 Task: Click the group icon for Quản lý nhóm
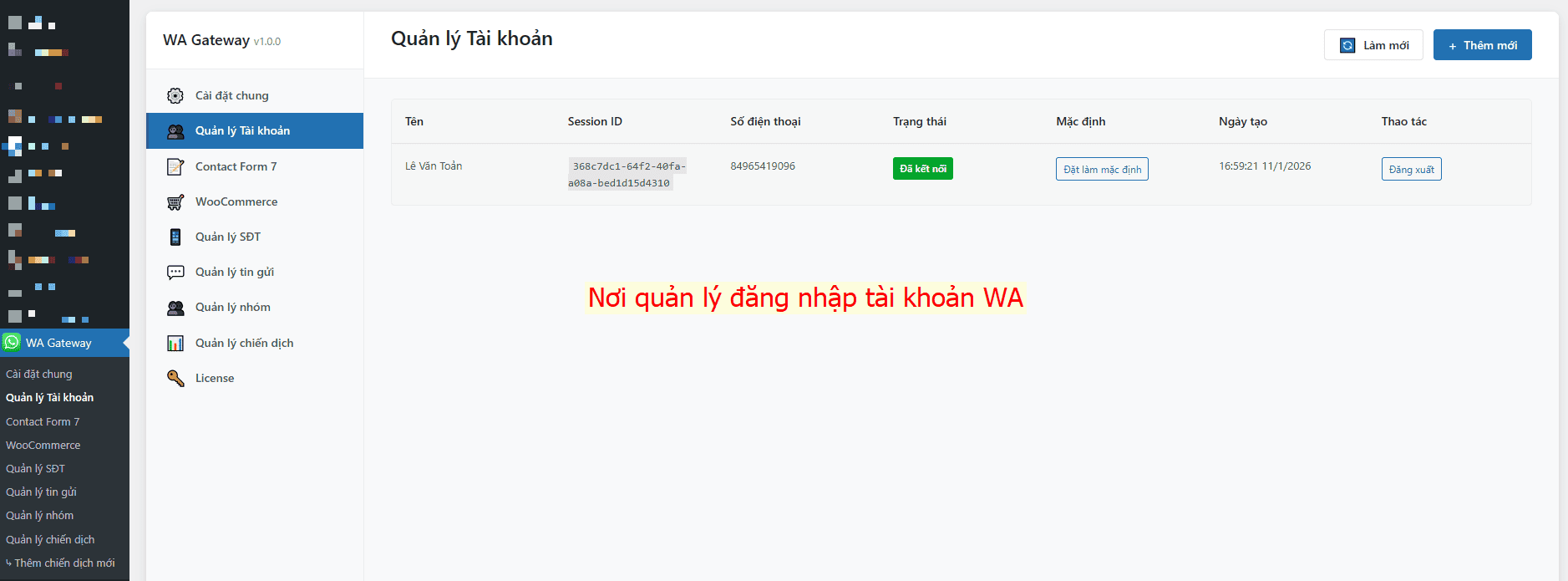click(175, 308)
